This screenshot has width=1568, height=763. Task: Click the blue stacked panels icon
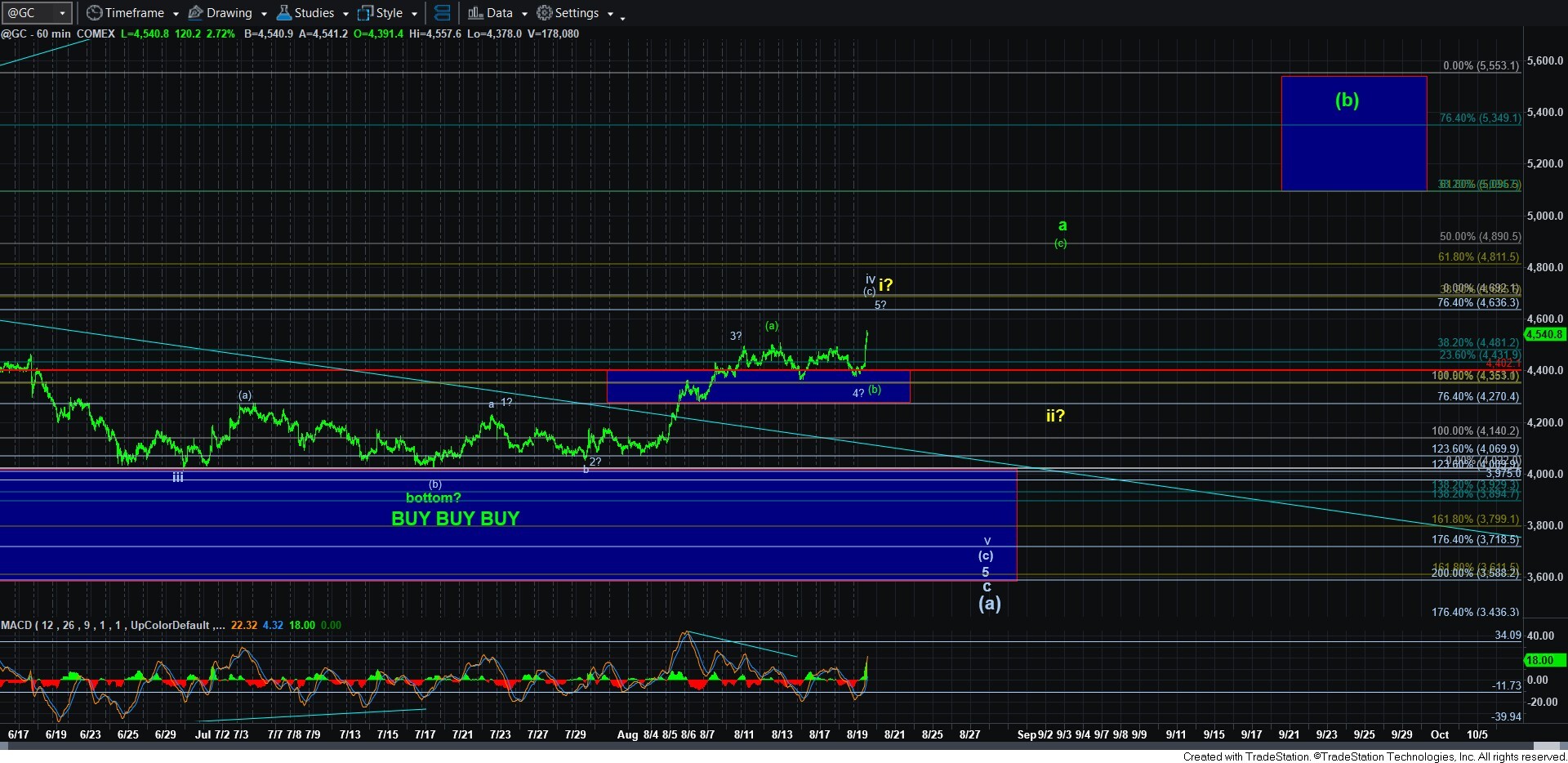pos(442,12)
